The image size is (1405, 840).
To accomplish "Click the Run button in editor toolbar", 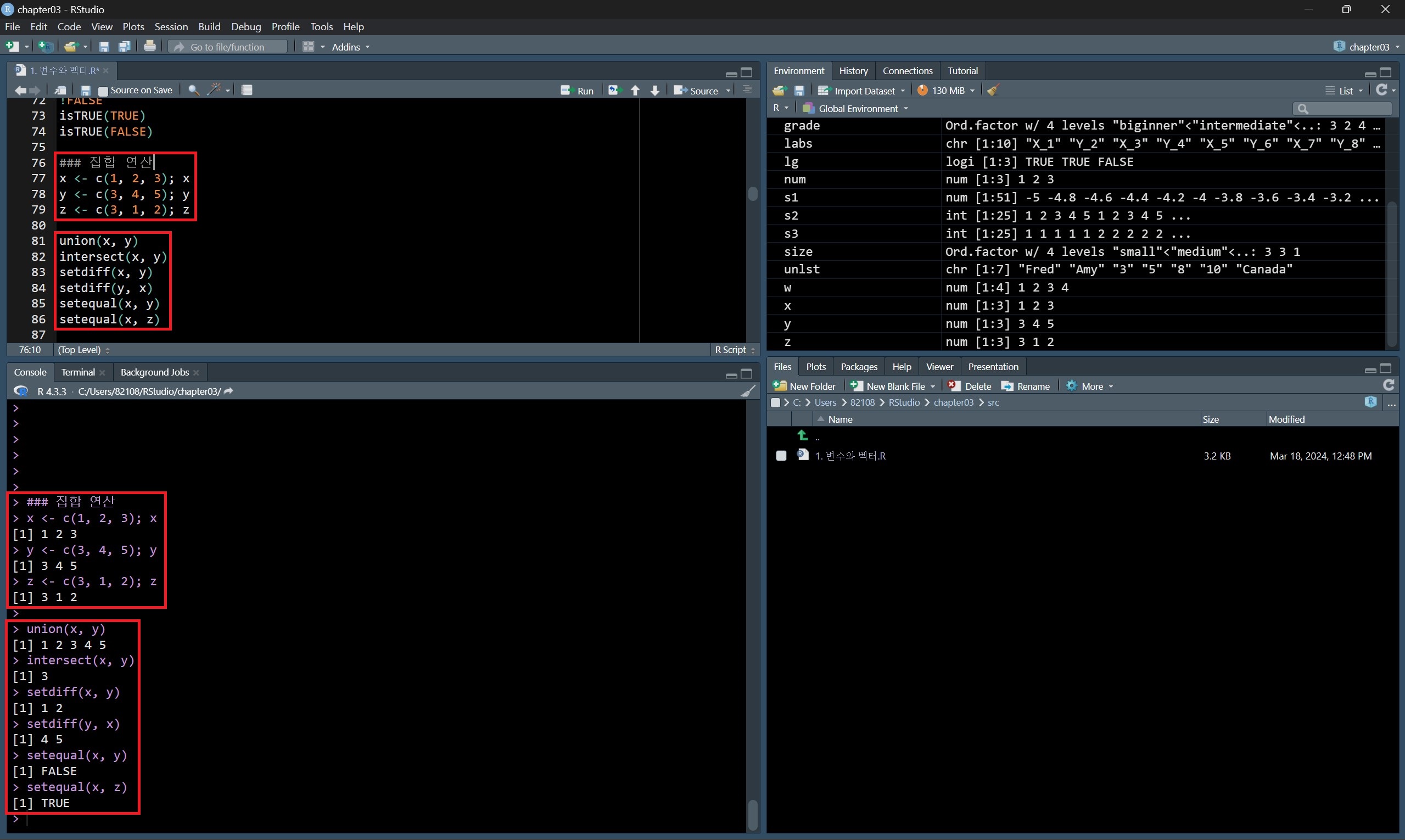I will click(x=578, y=91).
